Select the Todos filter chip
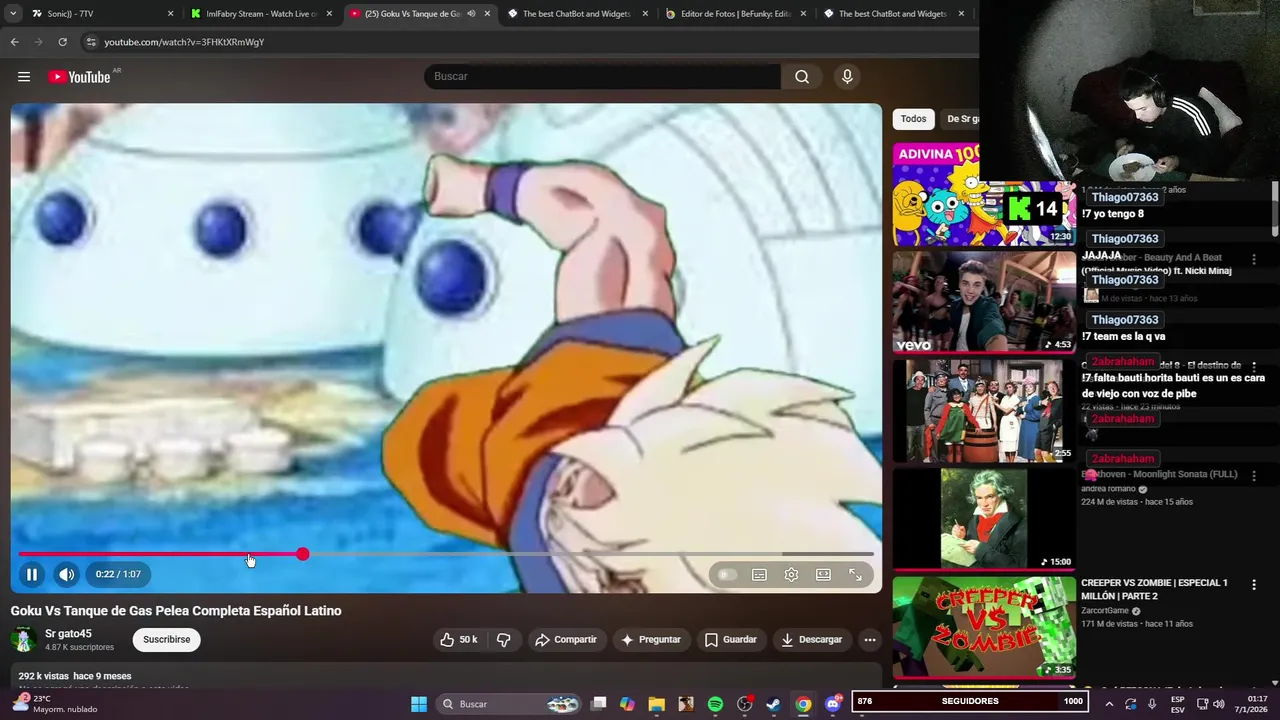This screenshot has height=720, width=1280. click(x=913, y=119)
